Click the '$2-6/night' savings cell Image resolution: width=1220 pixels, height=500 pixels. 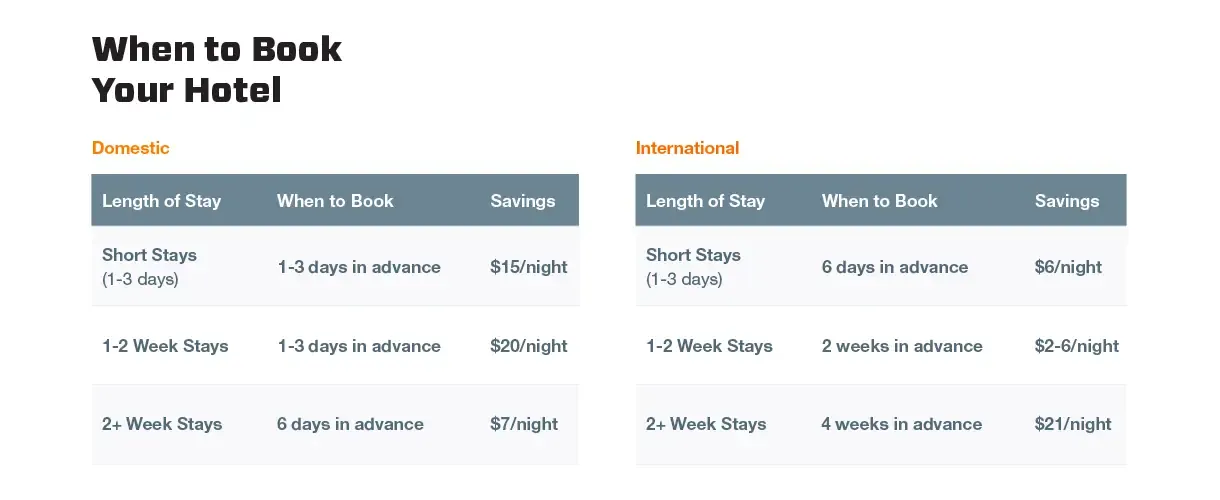[1076, 346]
